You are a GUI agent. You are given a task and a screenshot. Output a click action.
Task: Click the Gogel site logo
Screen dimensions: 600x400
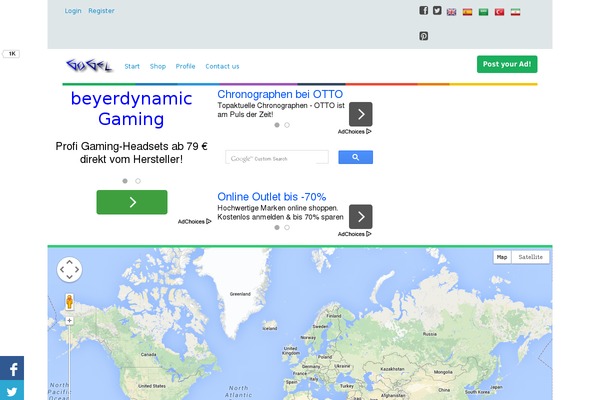[89, 66]
